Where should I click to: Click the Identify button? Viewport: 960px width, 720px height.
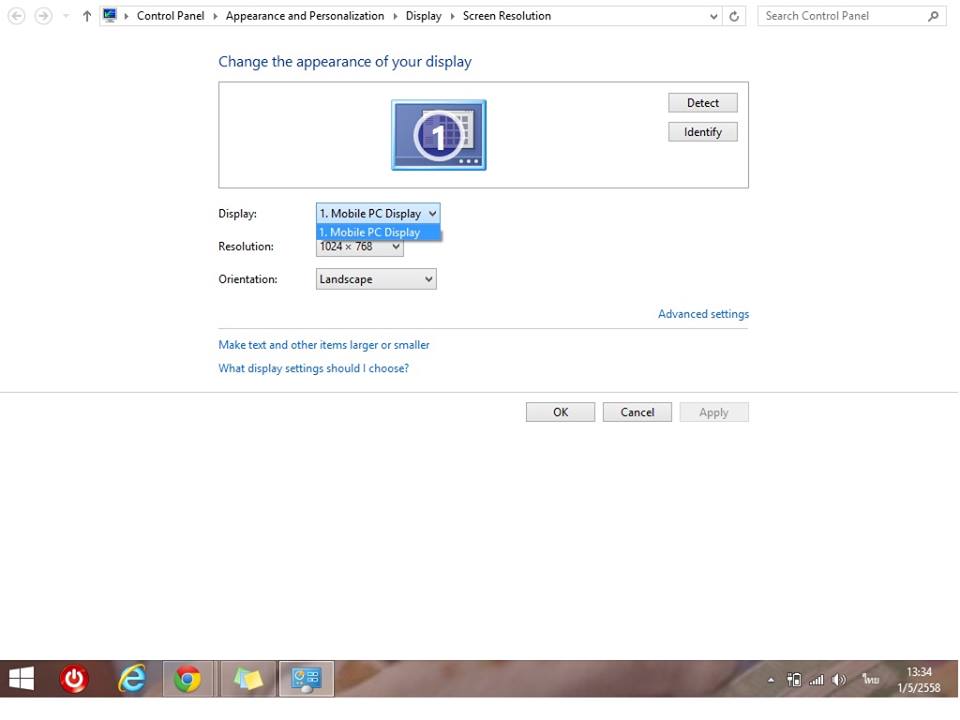702,132
